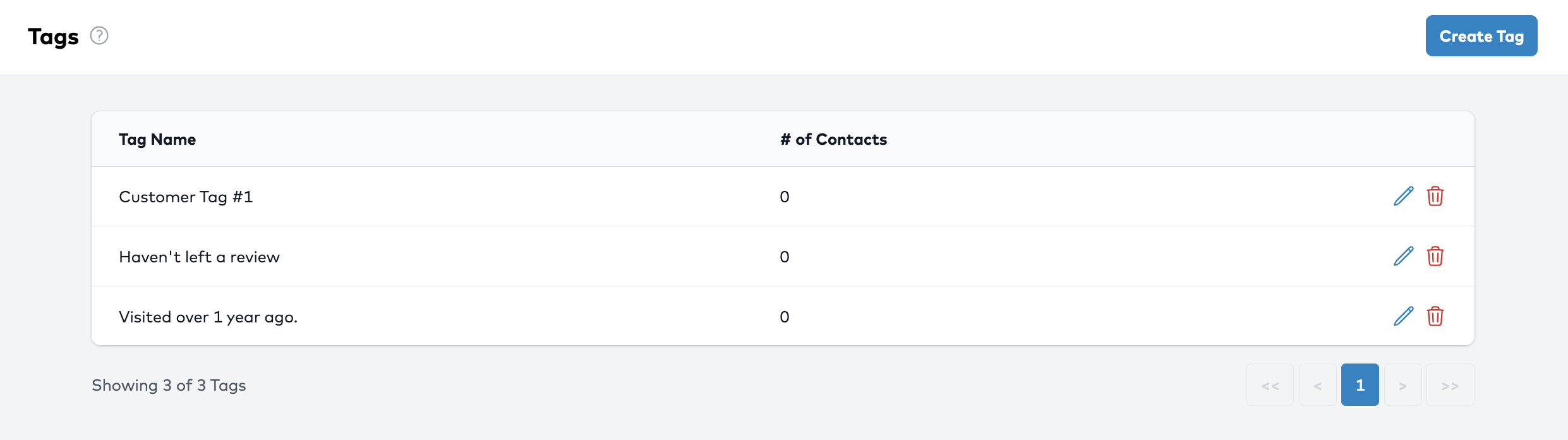The height and width of the screenshot is (440, 1568).
Task: Delete the Customer Tag #1 tag
Action: (x=1435, y=197)
